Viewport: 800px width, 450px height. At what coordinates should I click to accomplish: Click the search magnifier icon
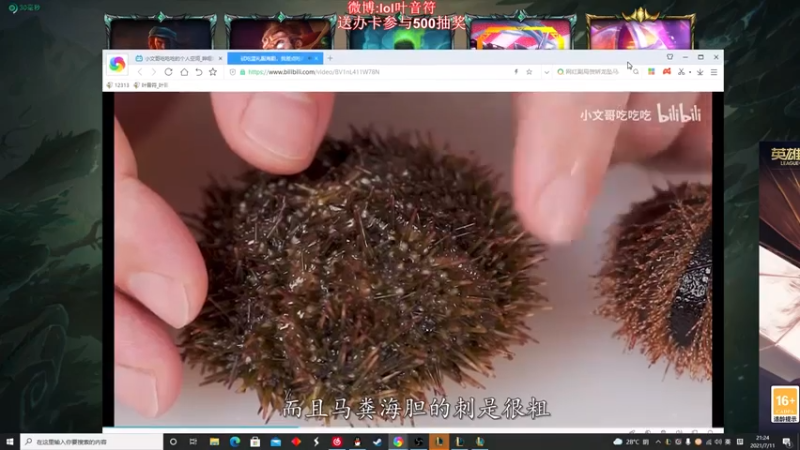click(636, 72)
